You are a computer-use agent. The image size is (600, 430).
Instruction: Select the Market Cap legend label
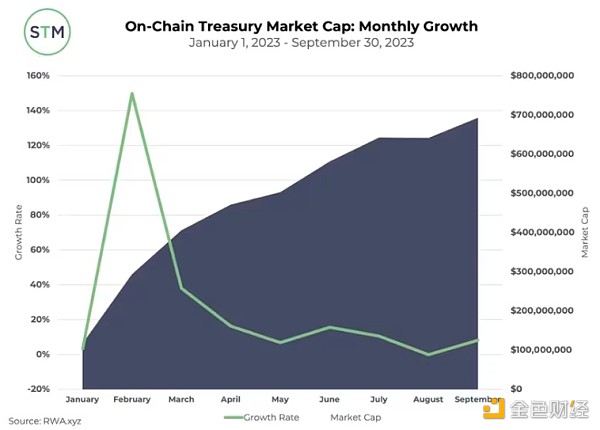[355, 417]
